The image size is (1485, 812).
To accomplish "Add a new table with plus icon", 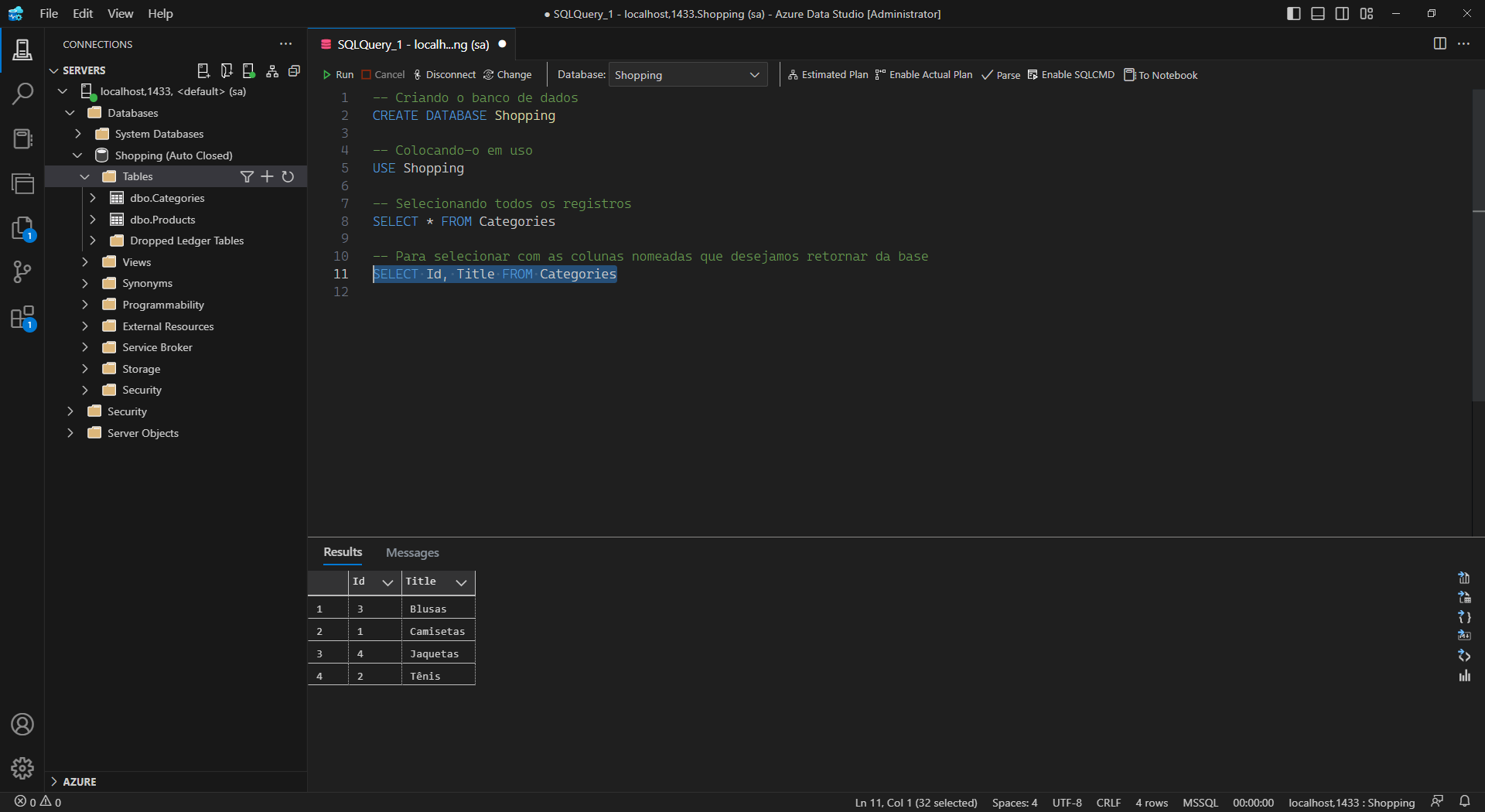I will pos(267,177).
